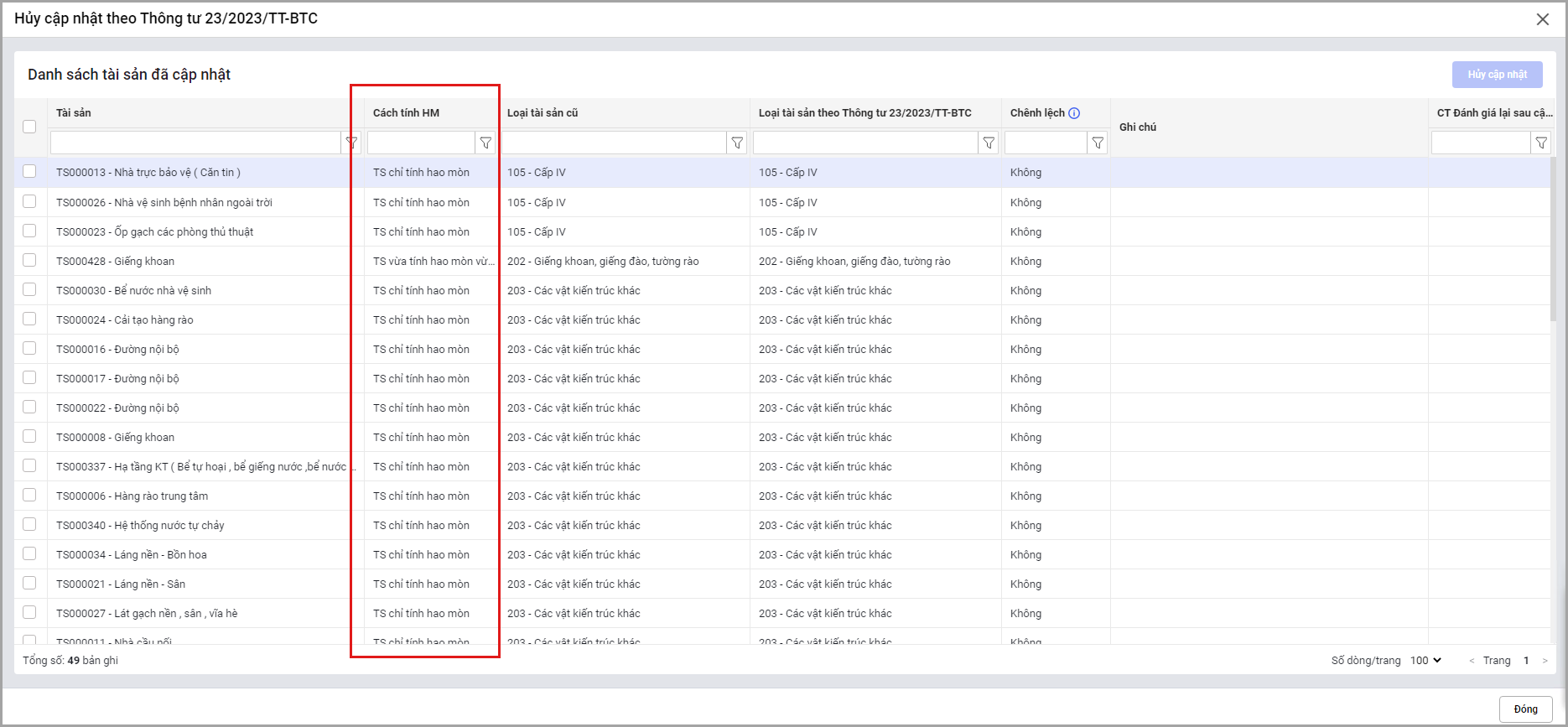Open filter icon for Loại tài sản cũ column
This screenshot has width=1568, height=727.
(x=737, y=143)
